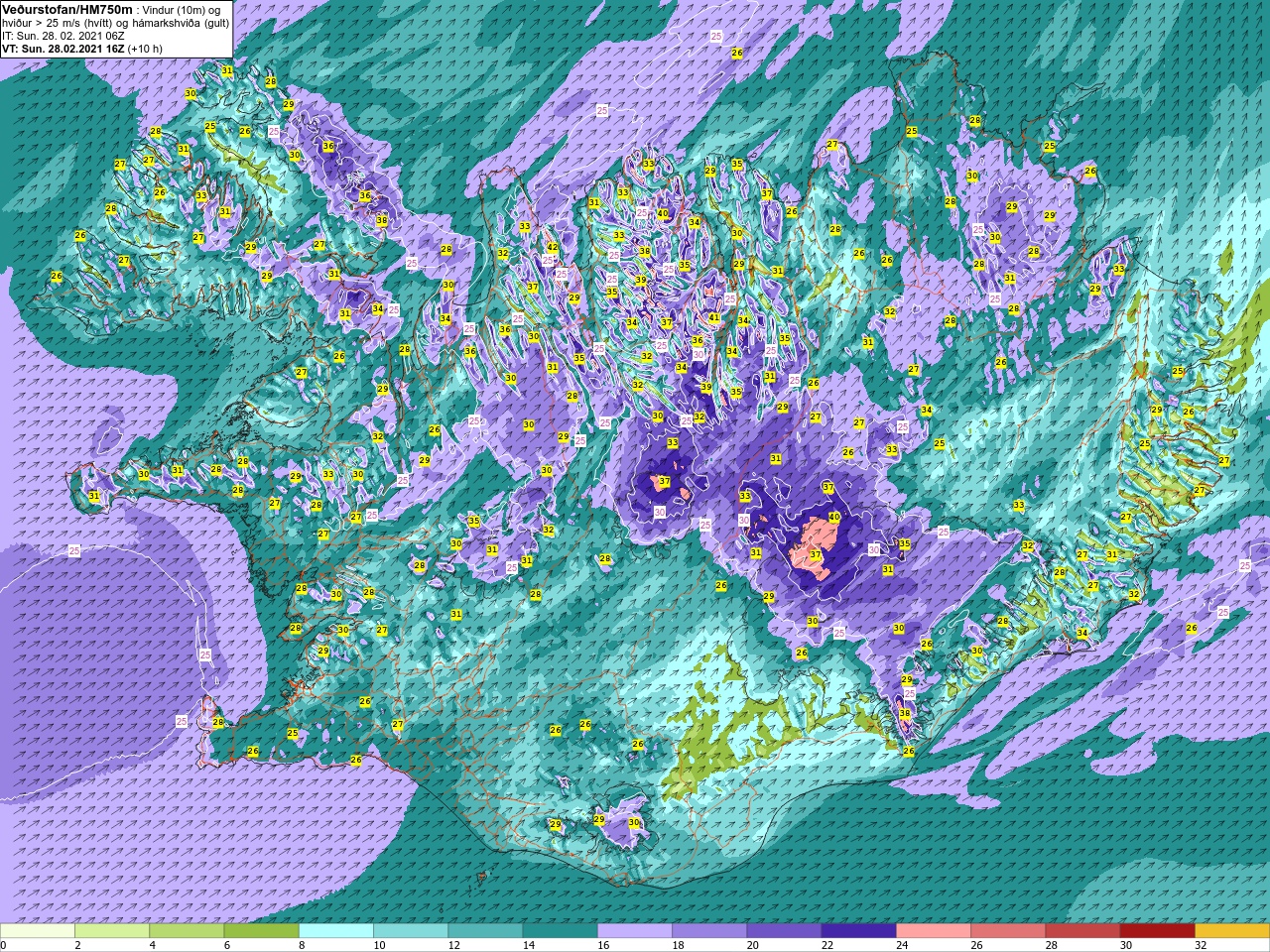Select the purple 18–20 legend swatch
Screen dimensions: 1270x952
point(709,931)
